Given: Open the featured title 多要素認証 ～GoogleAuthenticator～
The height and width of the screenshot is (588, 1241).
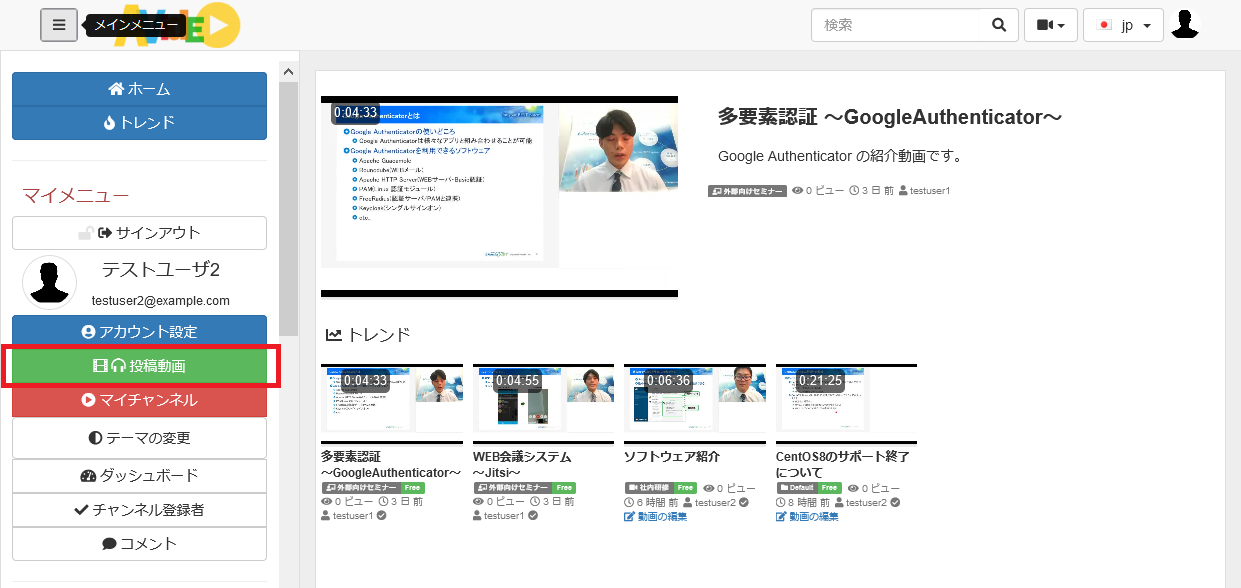Looking at the screenshot, I should pos(889,117).
